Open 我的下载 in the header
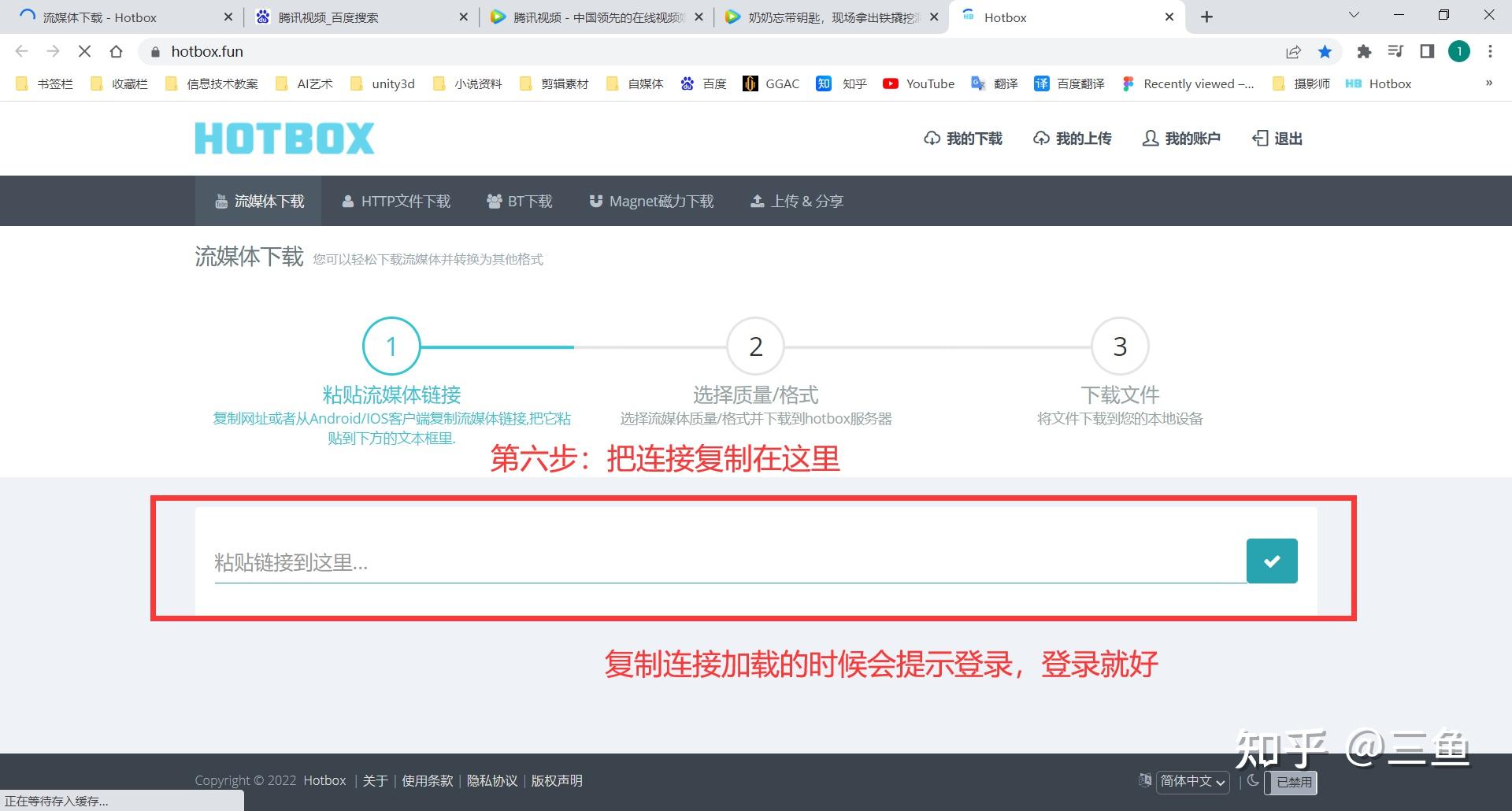Screen dimensions: 1512x811 coord(963,139)
